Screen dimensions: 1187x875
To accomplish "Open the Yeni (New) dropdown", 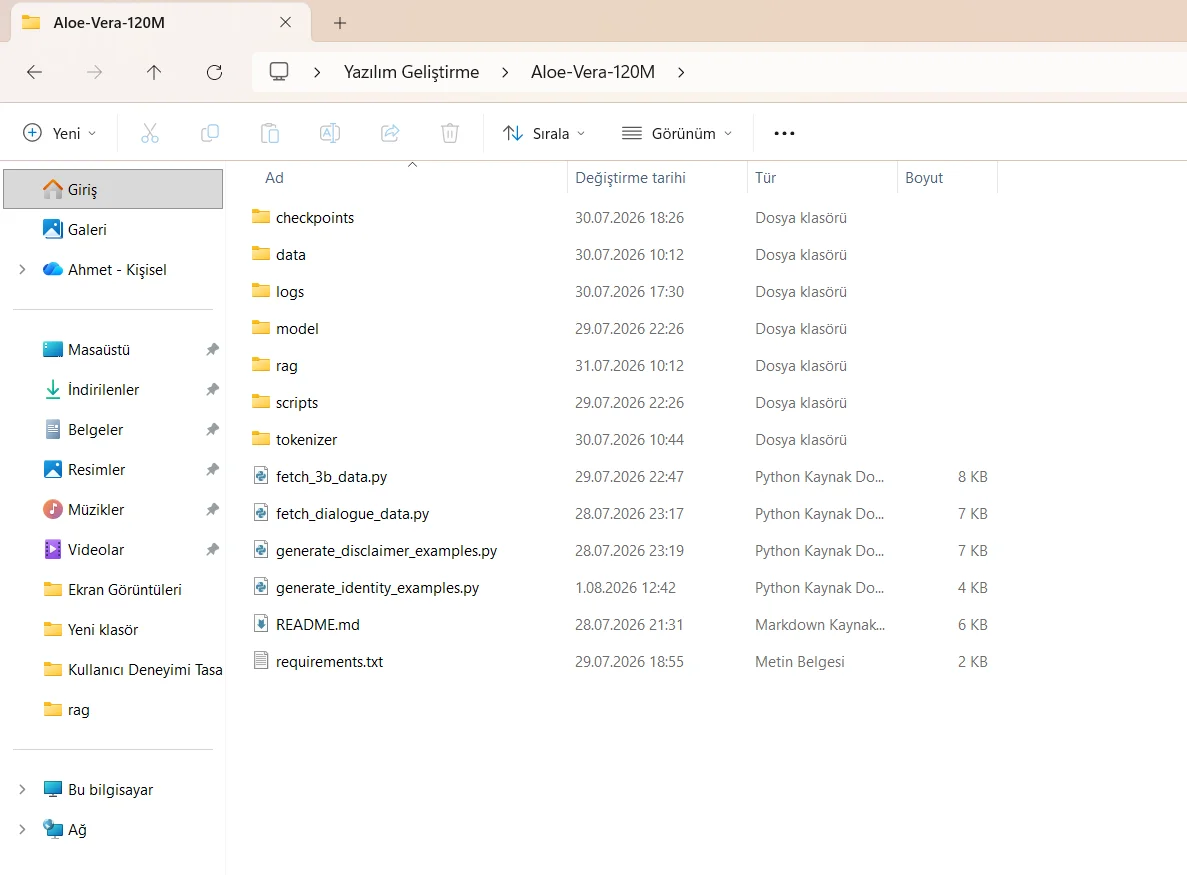I will [x=60, y=133].
